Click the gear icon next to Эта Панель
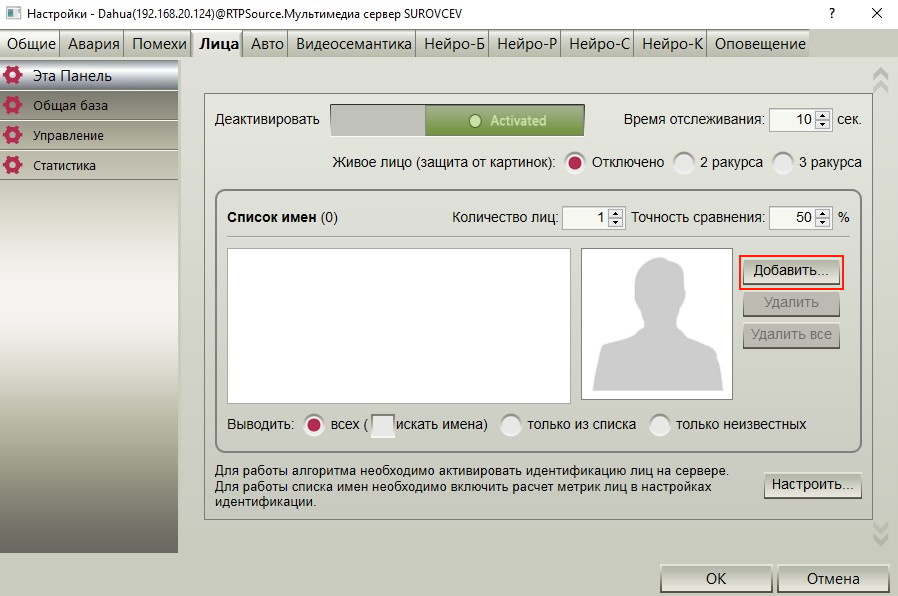This screenshot has height=596, width=898. click(x=12, y=75)
